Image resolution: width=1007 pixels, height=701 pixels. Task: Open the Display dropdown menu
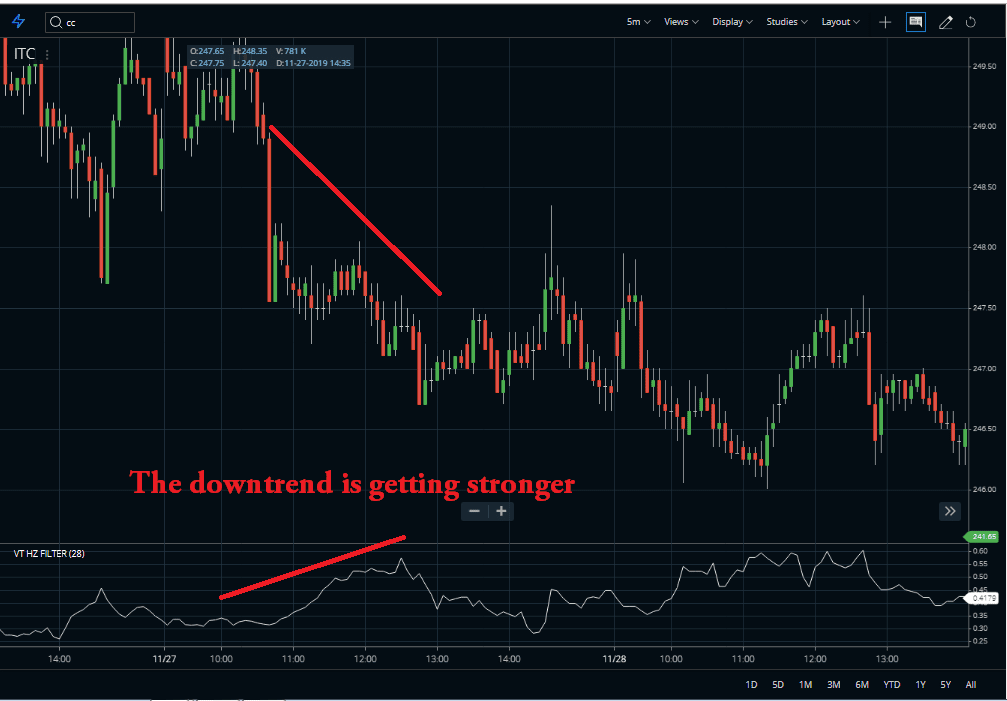(x=732, y=22)
